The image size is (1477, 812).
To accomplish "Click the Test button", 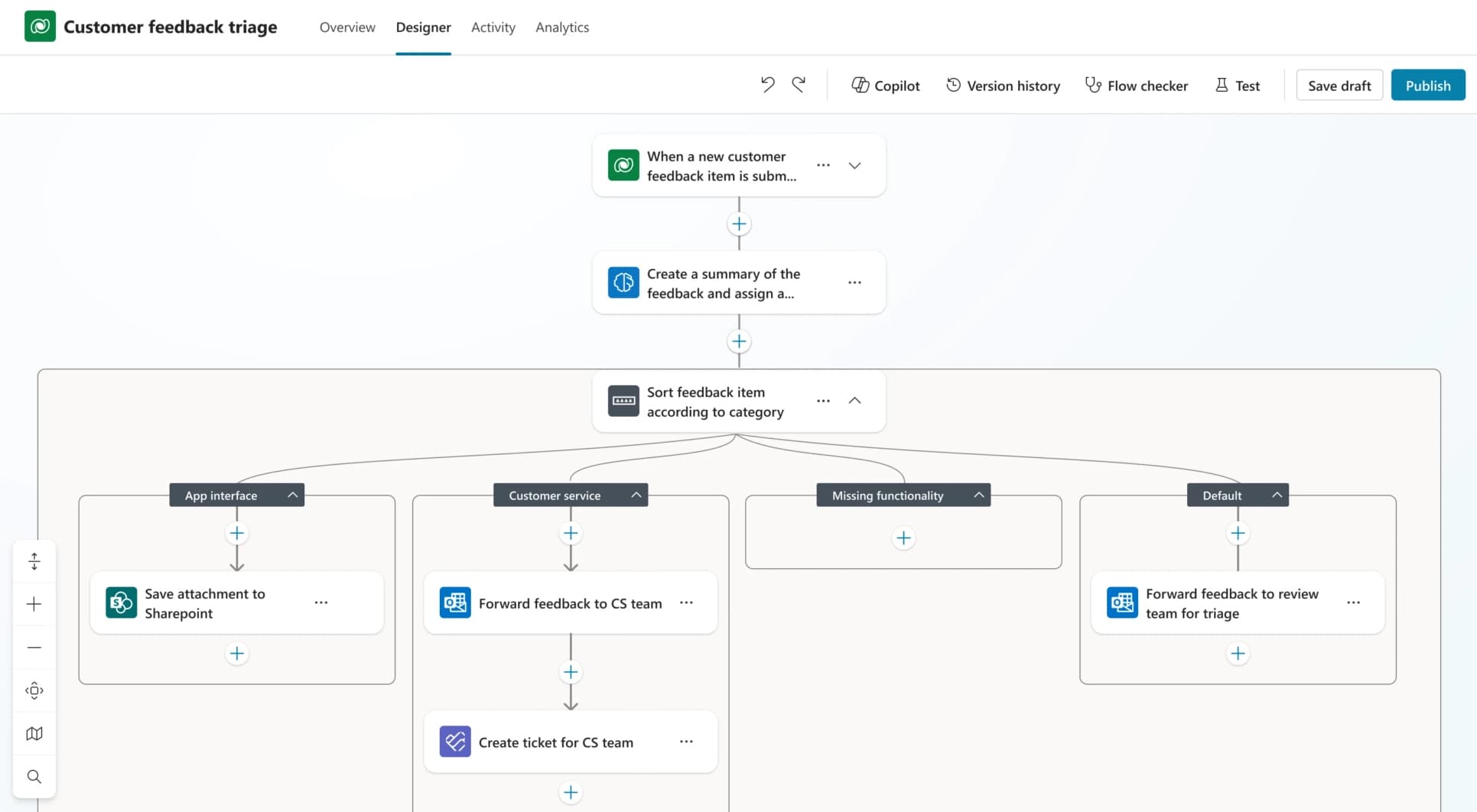I will [x=1238, y=86].
